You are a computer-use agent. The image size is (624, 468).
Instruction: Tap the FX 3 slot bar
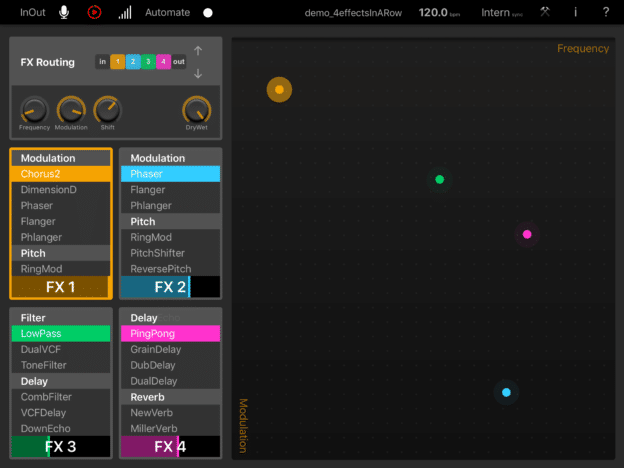click(61, 447)
